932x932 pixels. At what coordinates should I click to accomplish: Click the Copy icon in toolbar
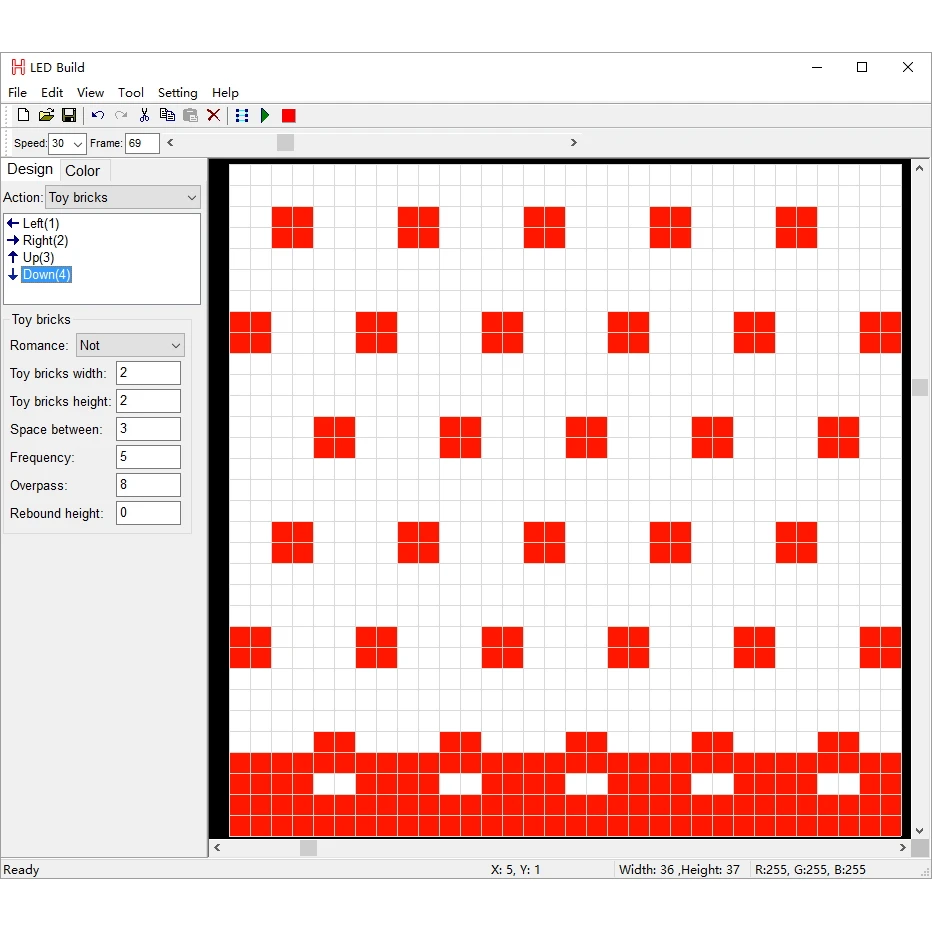coord(167,115)
